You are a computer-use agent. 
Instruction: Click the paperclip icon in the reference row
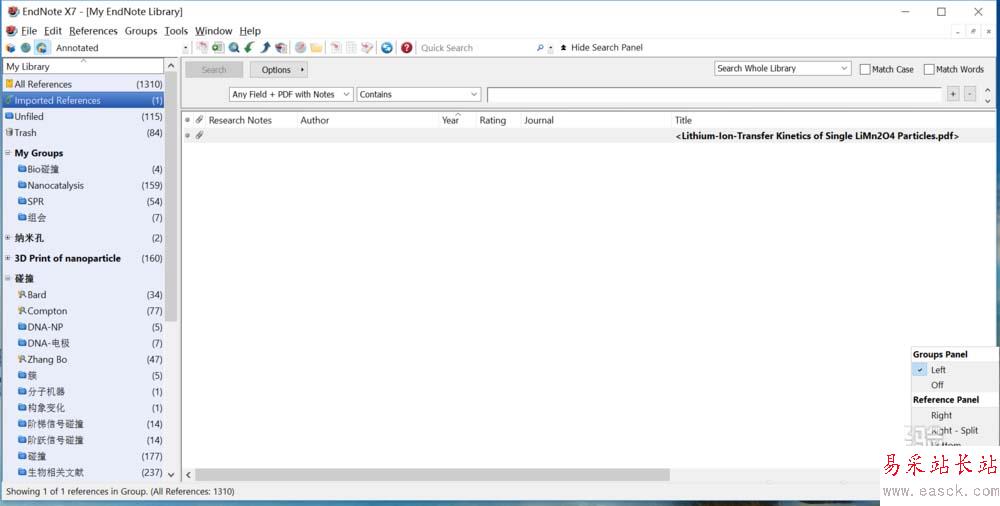(200, 135)
